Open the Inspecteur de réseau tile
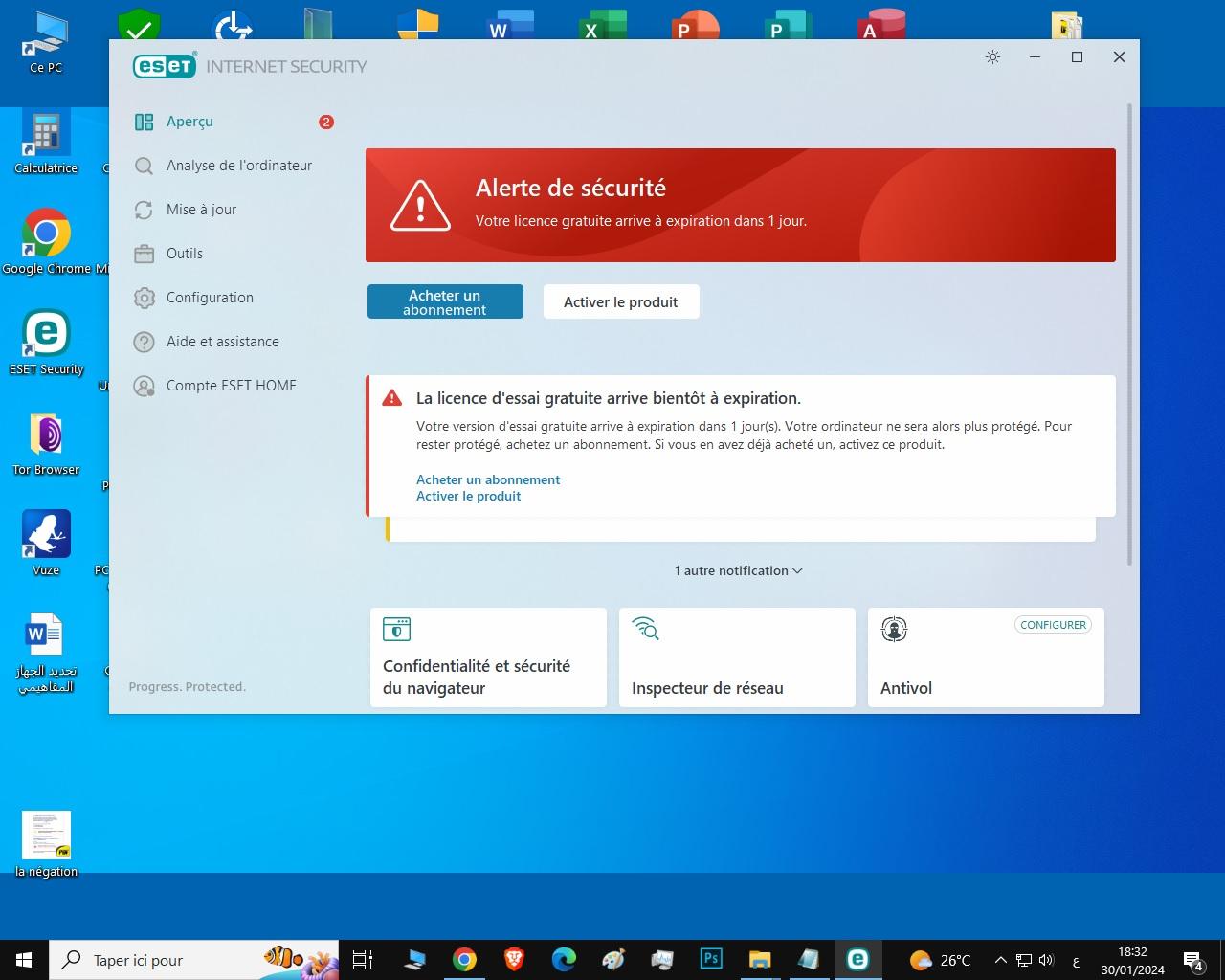The width and height of the screenshot is (1225, 980). click(x=737, y=657)
